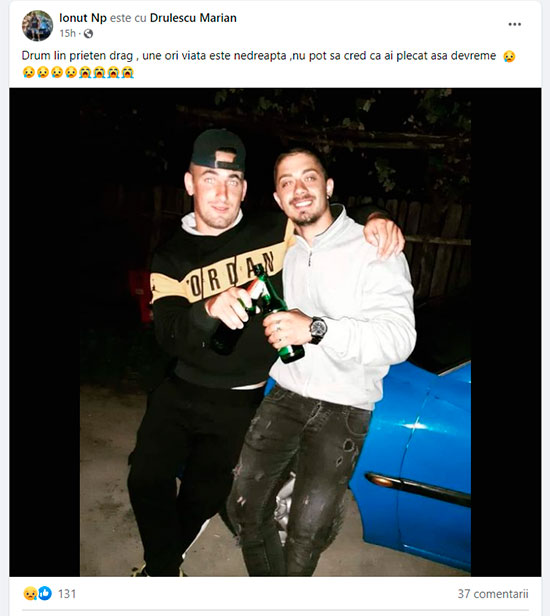Open the posted photo of two men

click(x=275, y=332)
